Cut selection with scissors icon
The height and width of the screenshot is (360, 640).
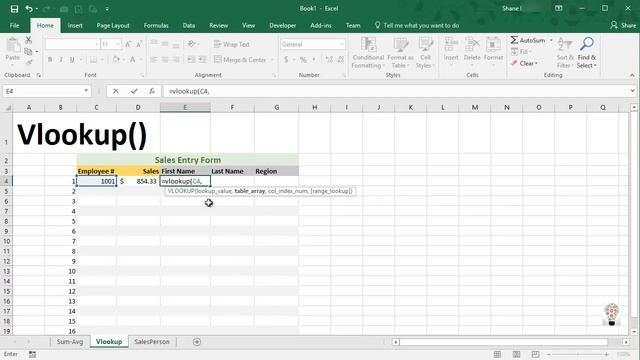(x=28, y=40)
